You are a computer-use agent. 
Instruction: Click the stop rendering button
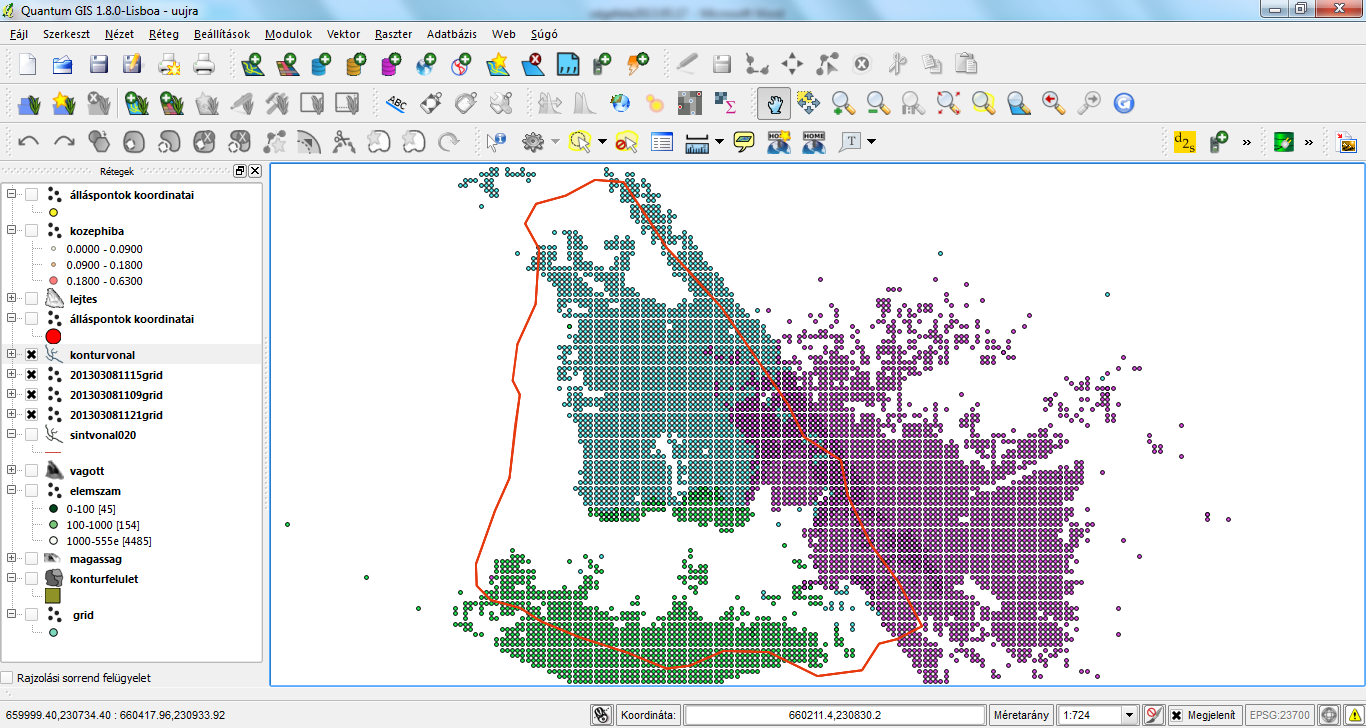(x=1153, y=715)
